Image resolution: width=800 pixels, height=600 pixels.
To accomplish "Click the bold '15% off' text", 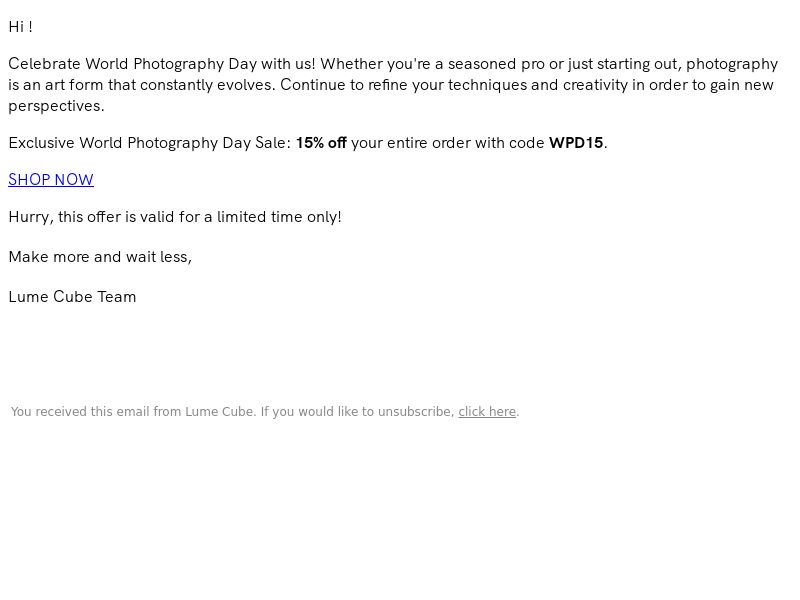I will (321, 143).
